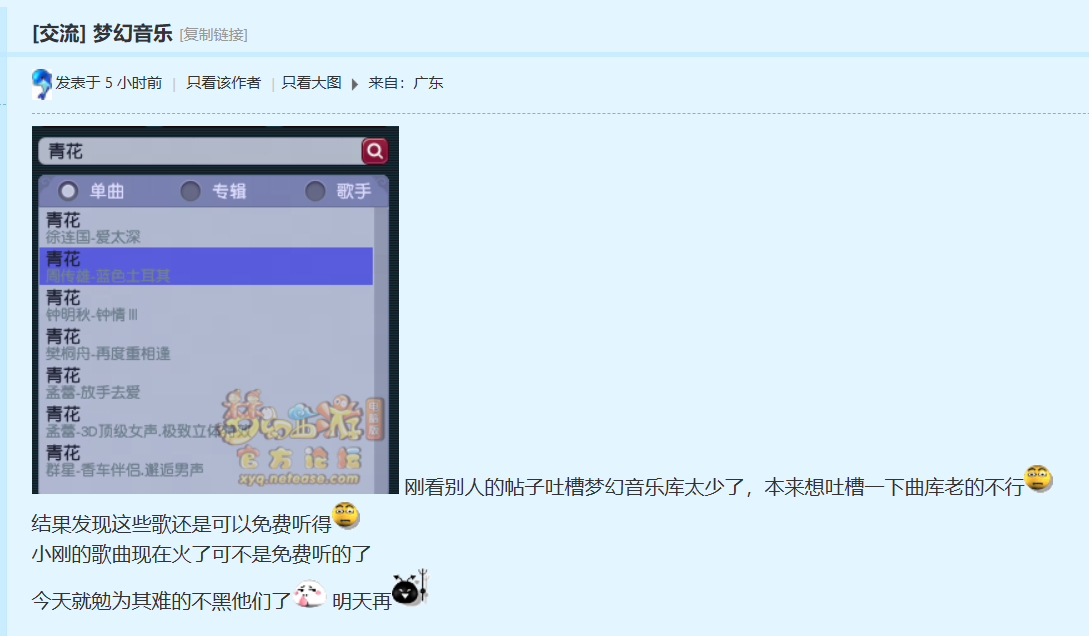Click the 发表于 5 小时前 timestamp
The image size is (1089, 636).
(109, 83)
